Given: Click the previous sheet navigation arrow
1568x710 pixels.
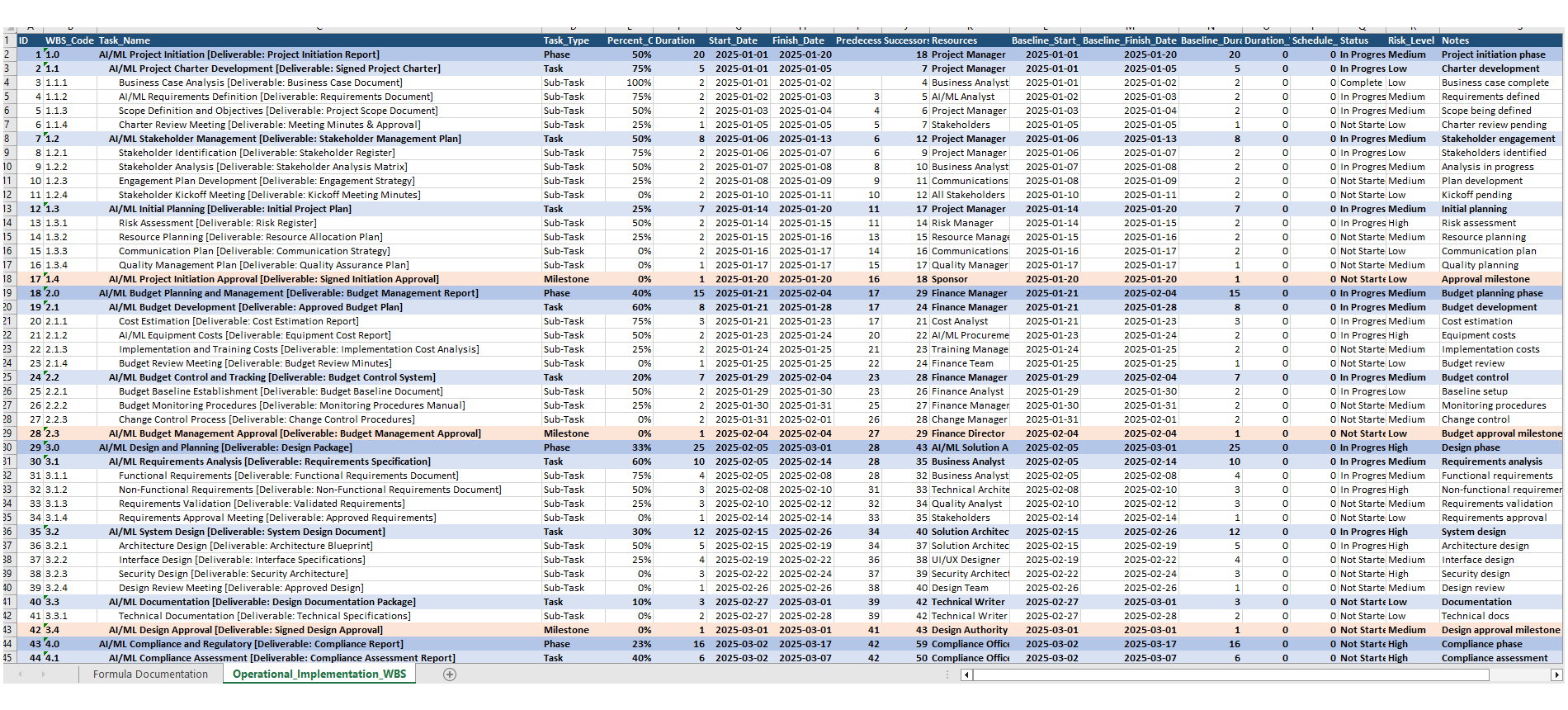Looking at the screenshot, I should tap(21, 674).
